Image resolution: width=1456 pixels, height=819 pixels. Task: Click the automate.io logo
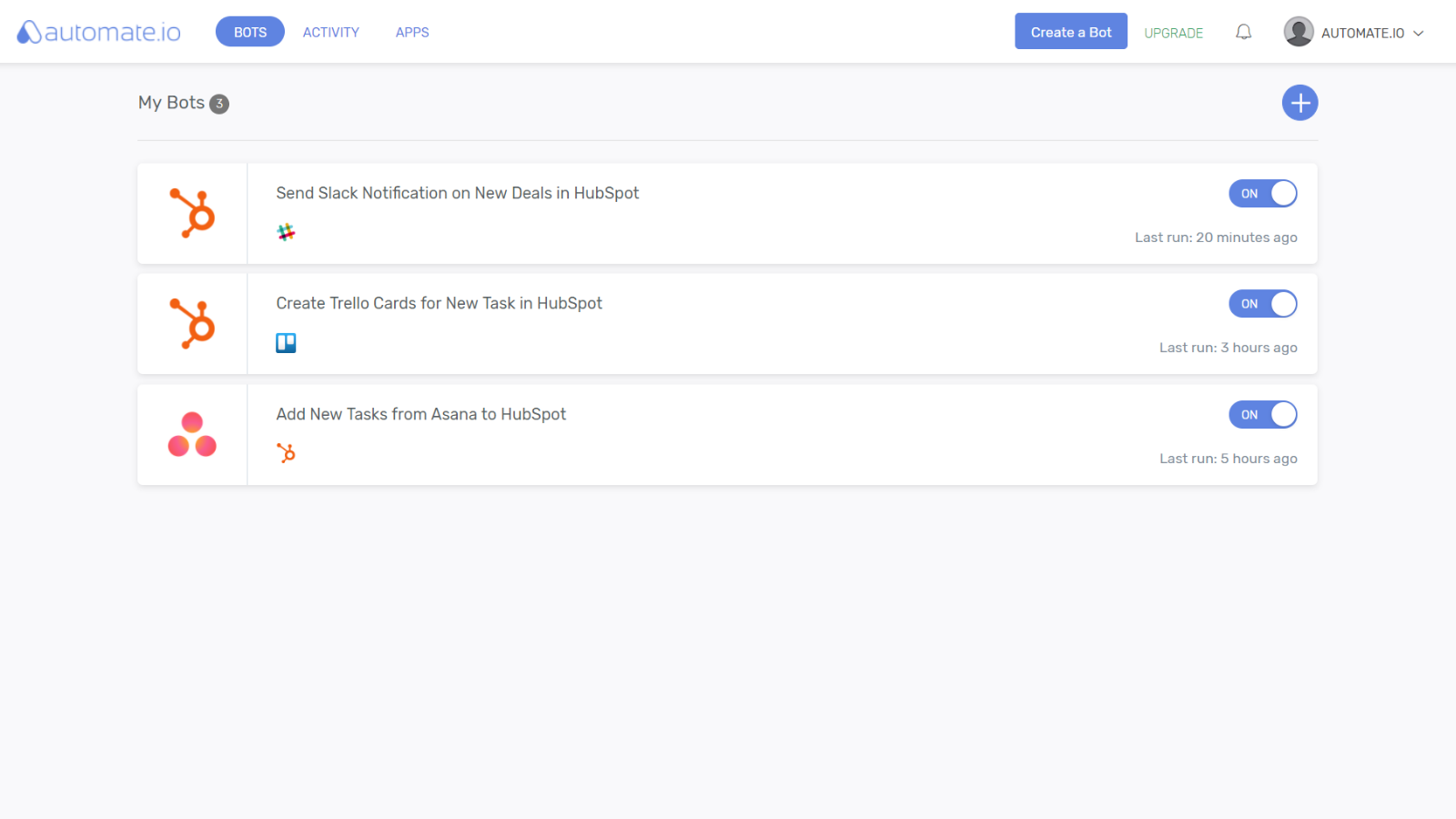[x=98, y=32]
